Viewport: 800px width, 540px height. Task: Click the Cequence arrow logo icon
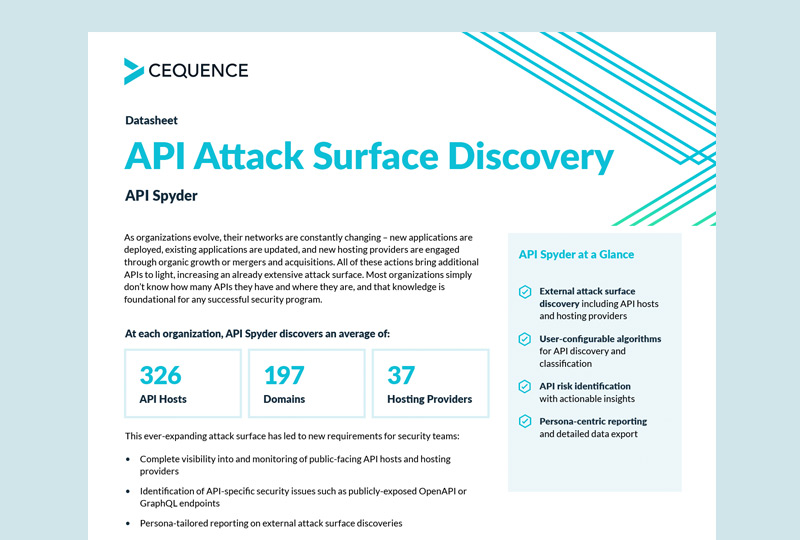click(134, 71)
